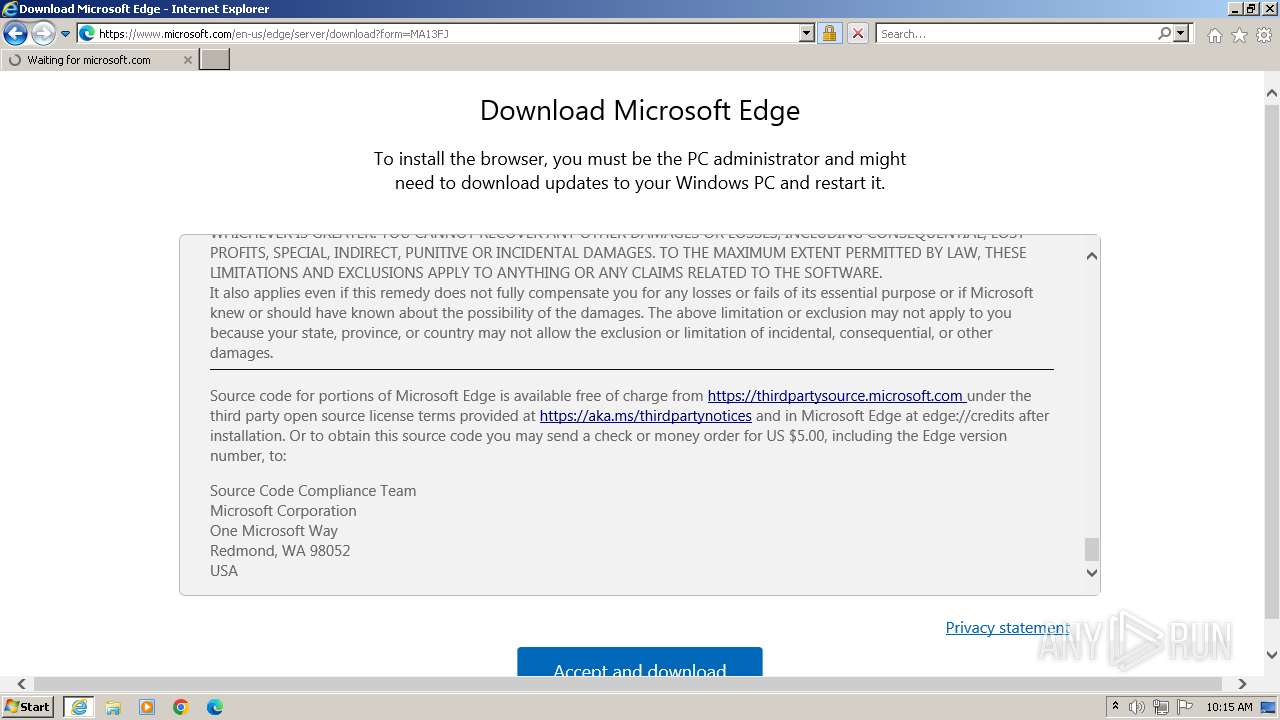Click page vertical scrollbar down arrow

(x=1271, y=655)
